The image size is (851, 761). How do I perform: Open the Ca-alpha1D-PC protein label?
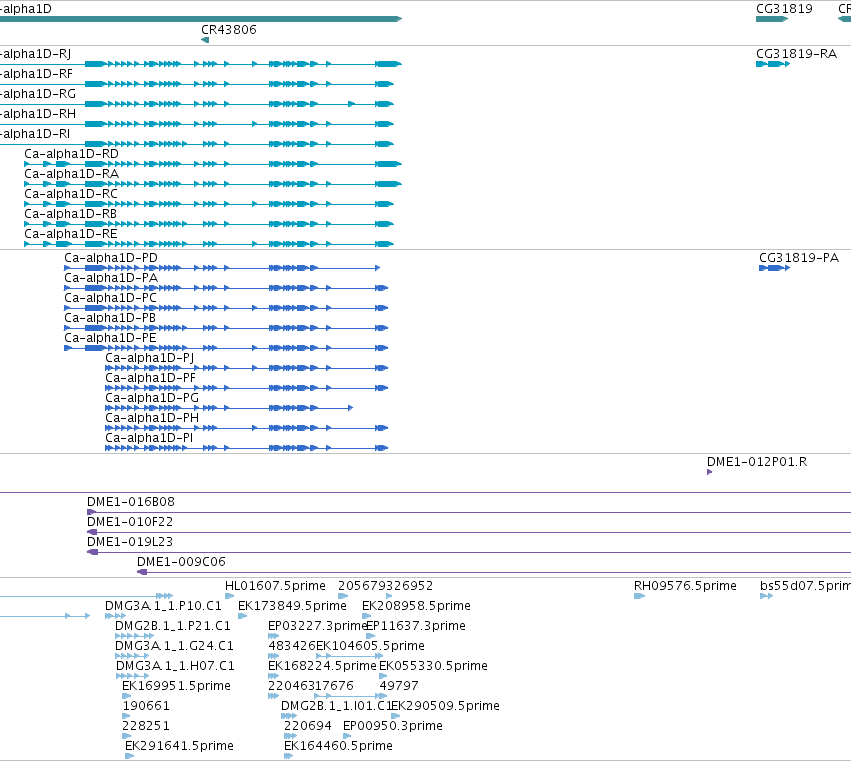tap(110, 298)
